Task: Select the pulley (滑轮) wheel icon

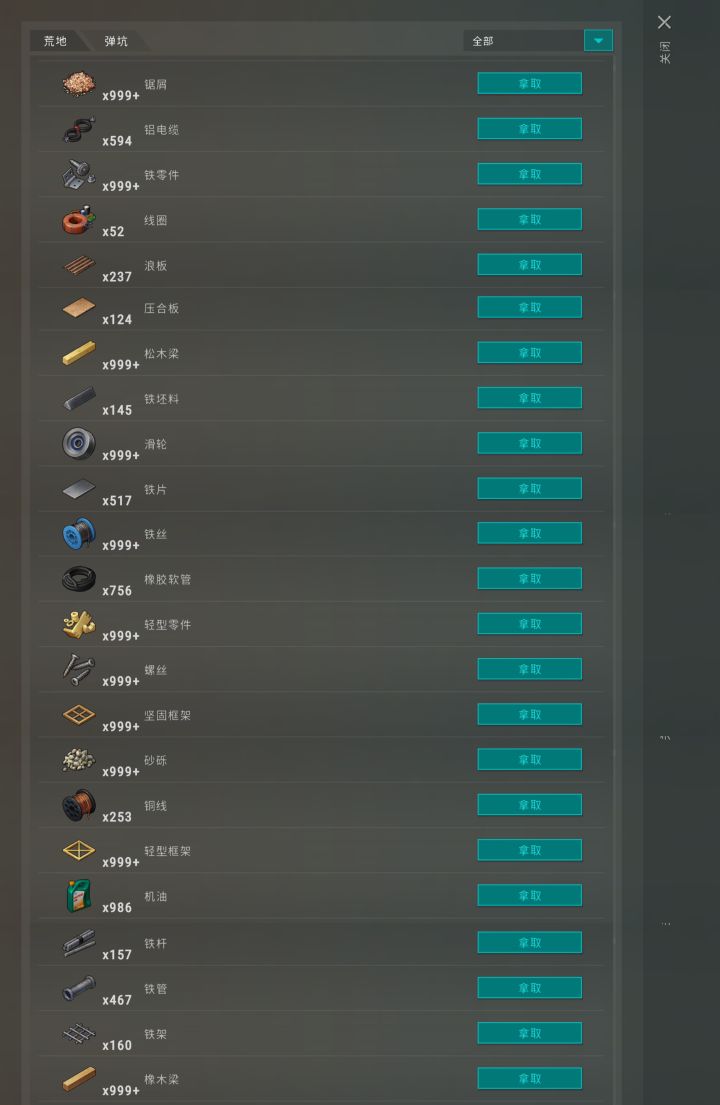Action: click(x=78, y=443)
